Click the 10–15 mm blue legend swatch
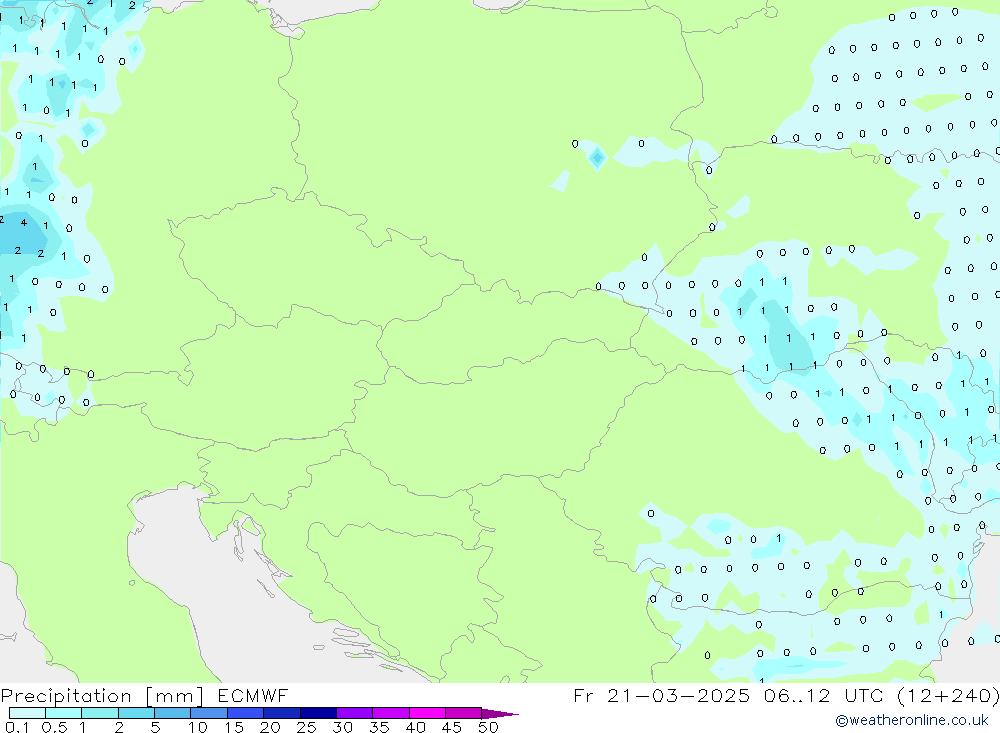 coord(209,713)
